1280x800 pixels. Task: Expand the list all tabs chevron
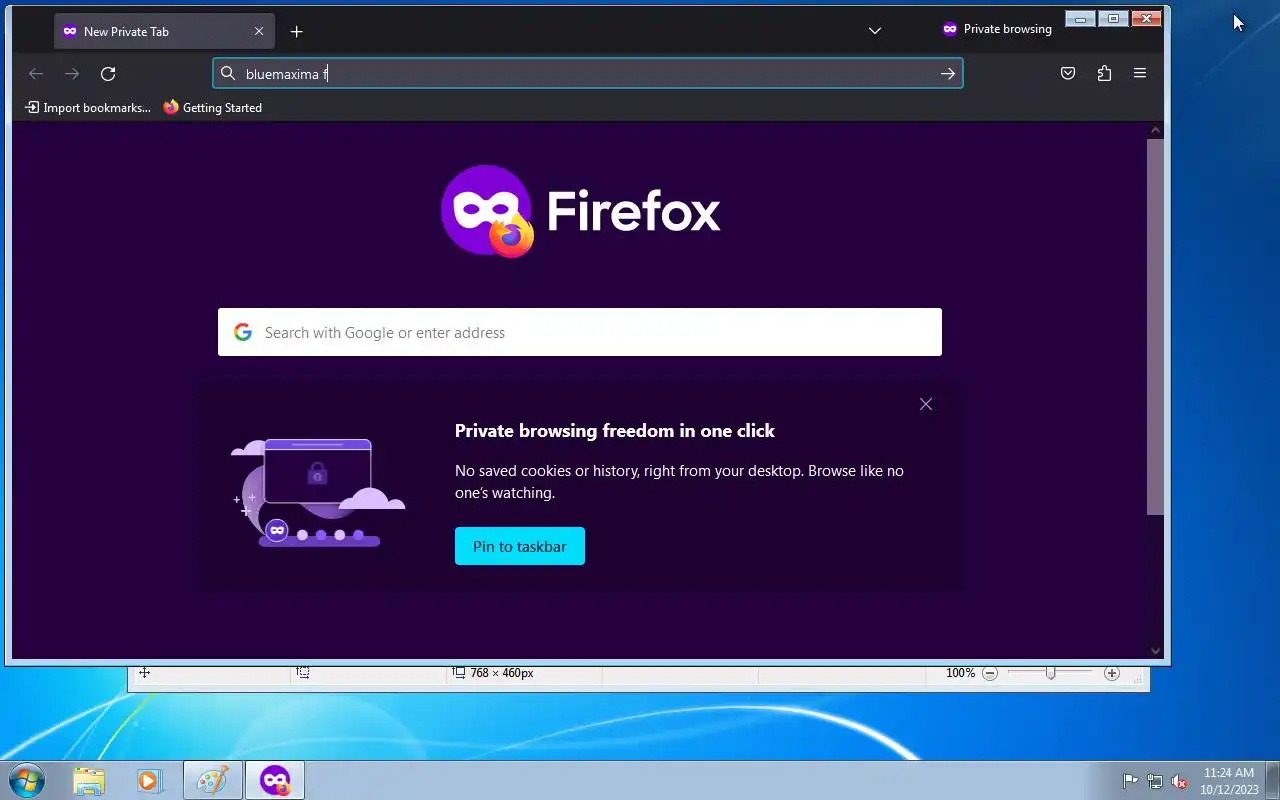[874, 31]
